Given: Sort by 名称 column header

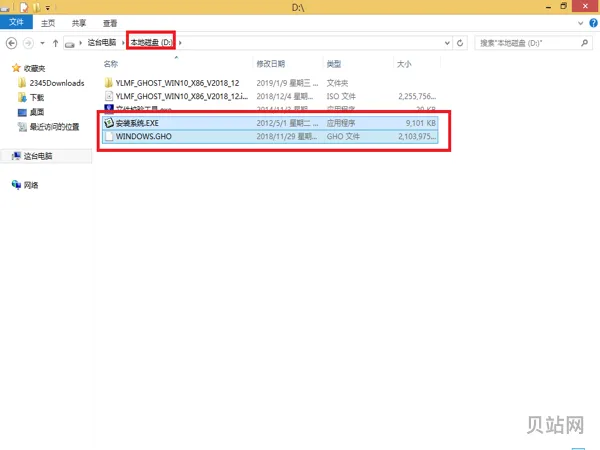Looking at the screenshot, I should pyautogui.click(x=111, y=64).
